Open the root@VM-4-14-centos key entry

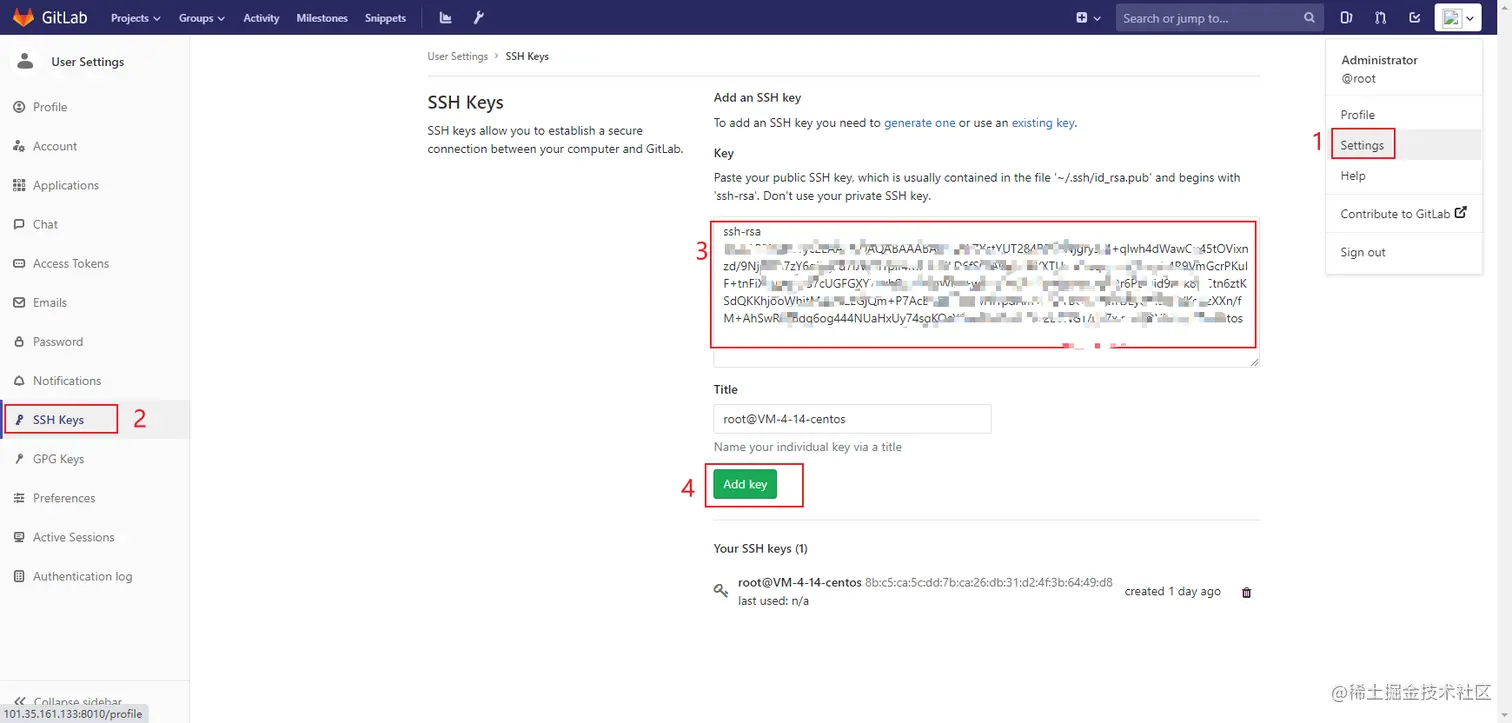pos(799,582)
